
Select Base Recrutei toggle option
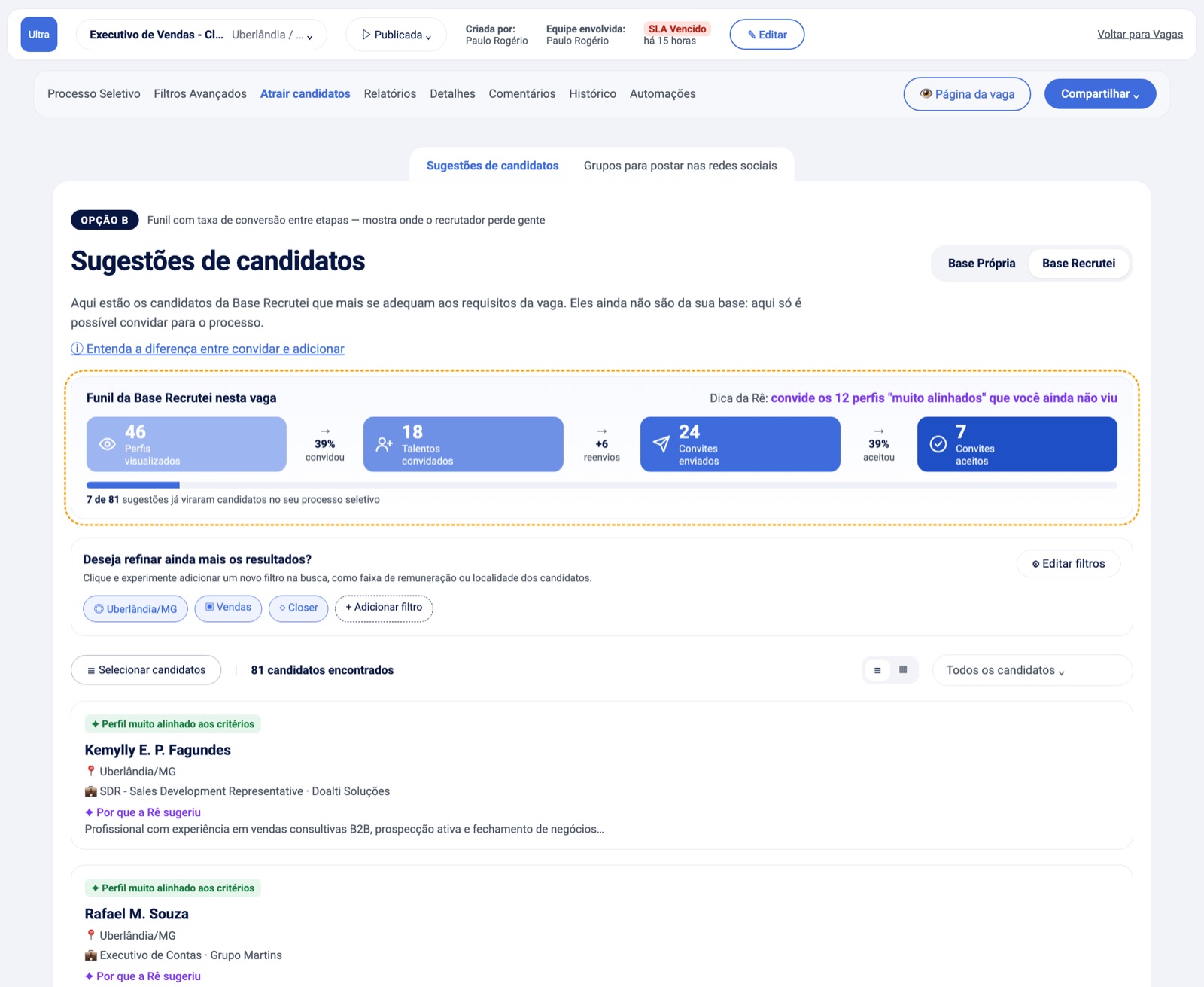coord(1078,264)
